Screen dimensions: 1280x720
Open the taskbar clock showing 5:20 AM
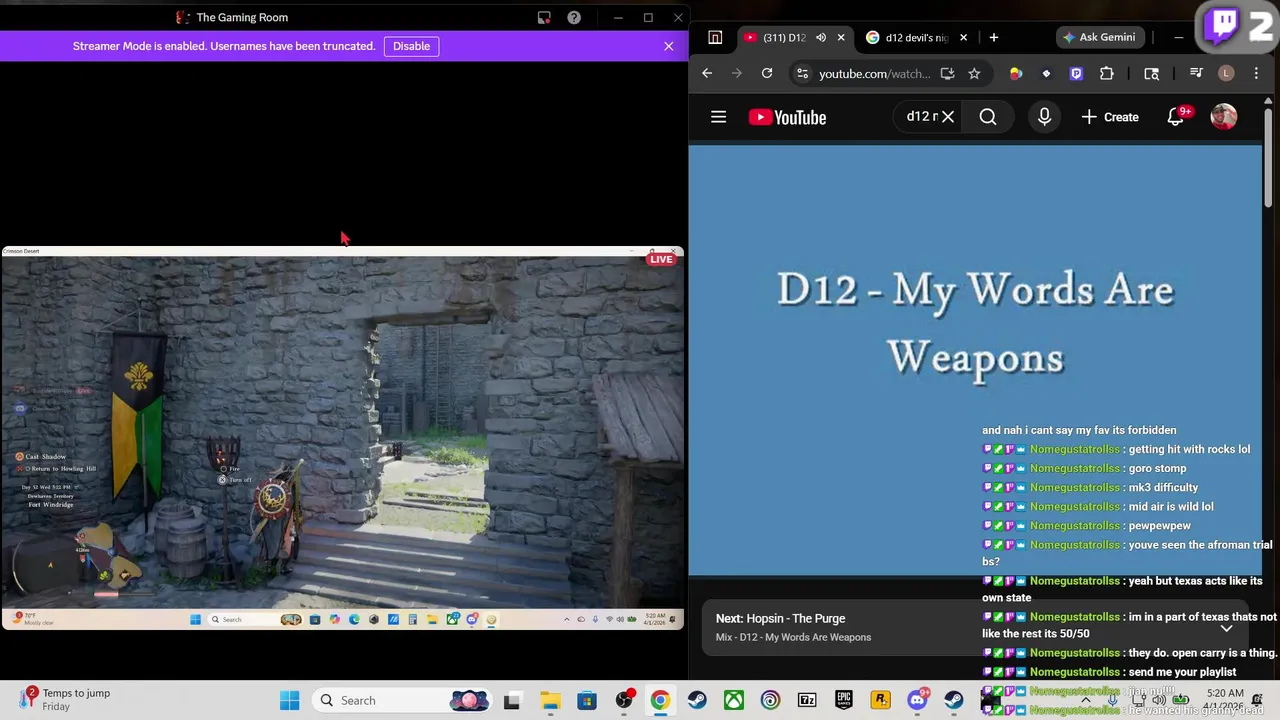[x=1225, y=700]
